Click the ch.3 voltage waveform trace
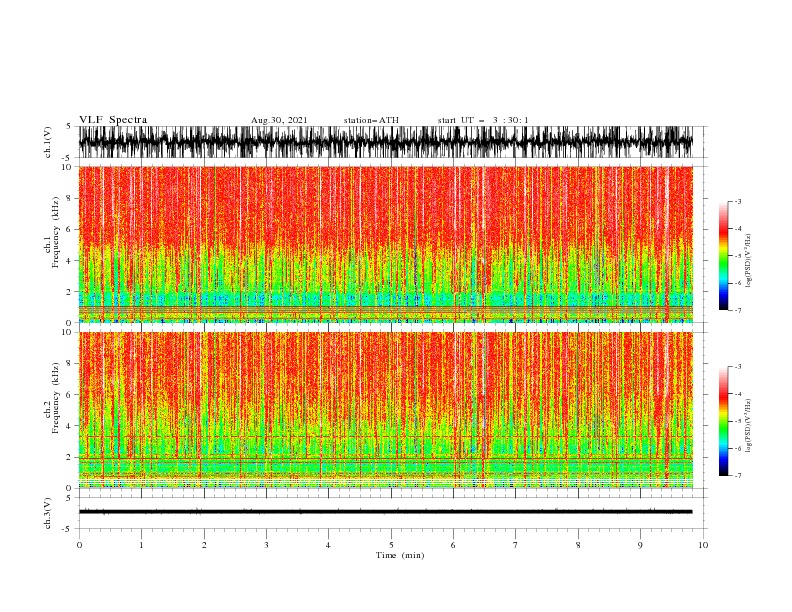 (385, 512)
